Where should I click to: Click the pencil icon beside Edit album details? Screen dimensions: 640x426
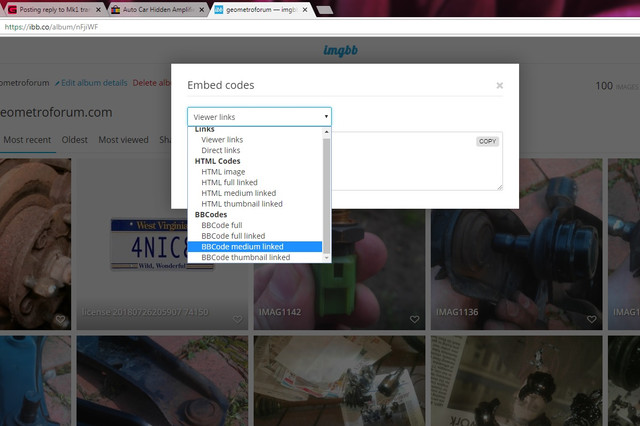point(58,84)
